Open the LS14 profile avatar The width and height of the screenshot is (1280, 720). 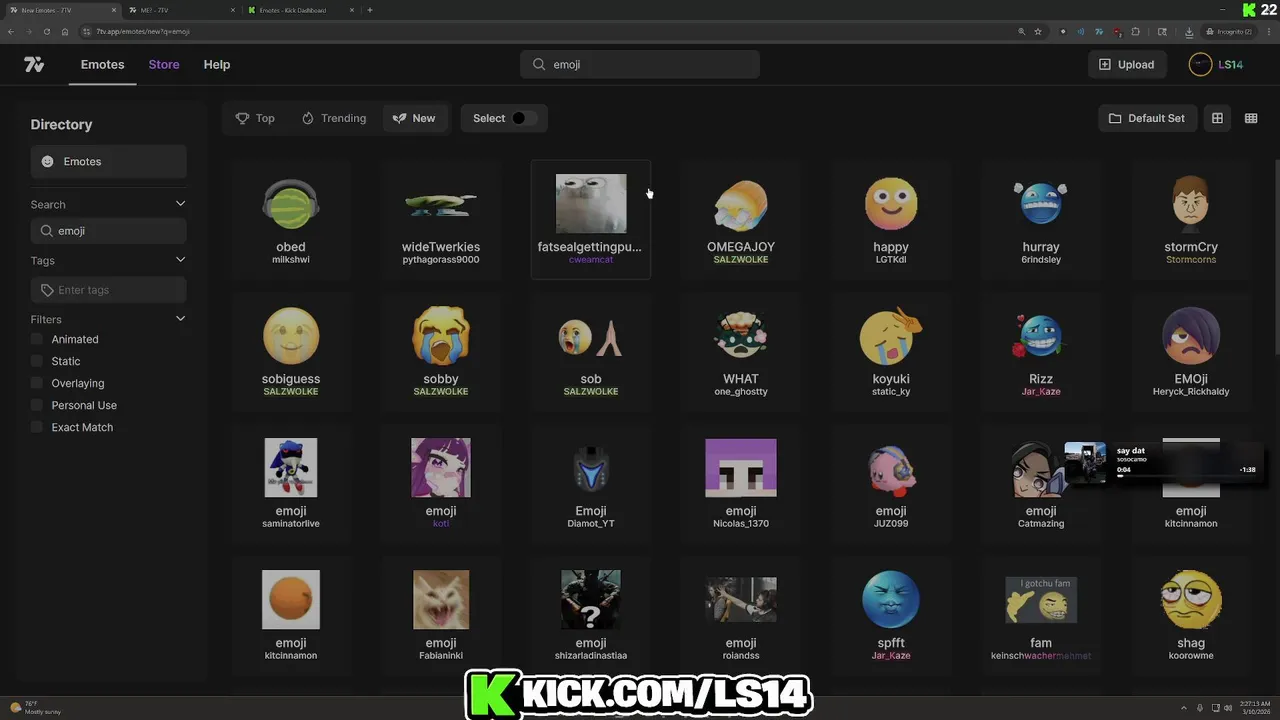[1200, 64]
